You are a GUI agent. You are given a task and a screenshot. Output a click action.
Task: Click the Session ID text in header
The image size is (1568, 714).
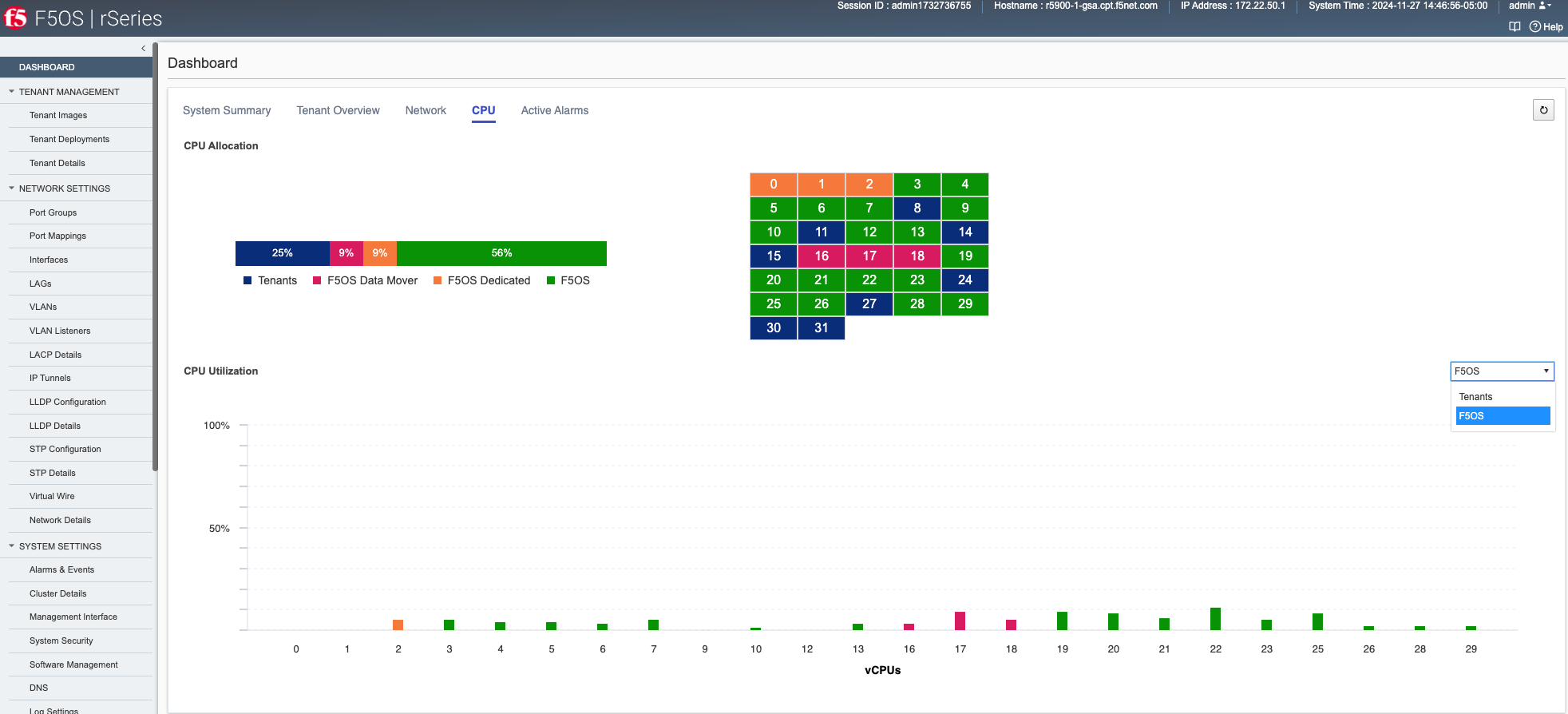tap(904, 6)
